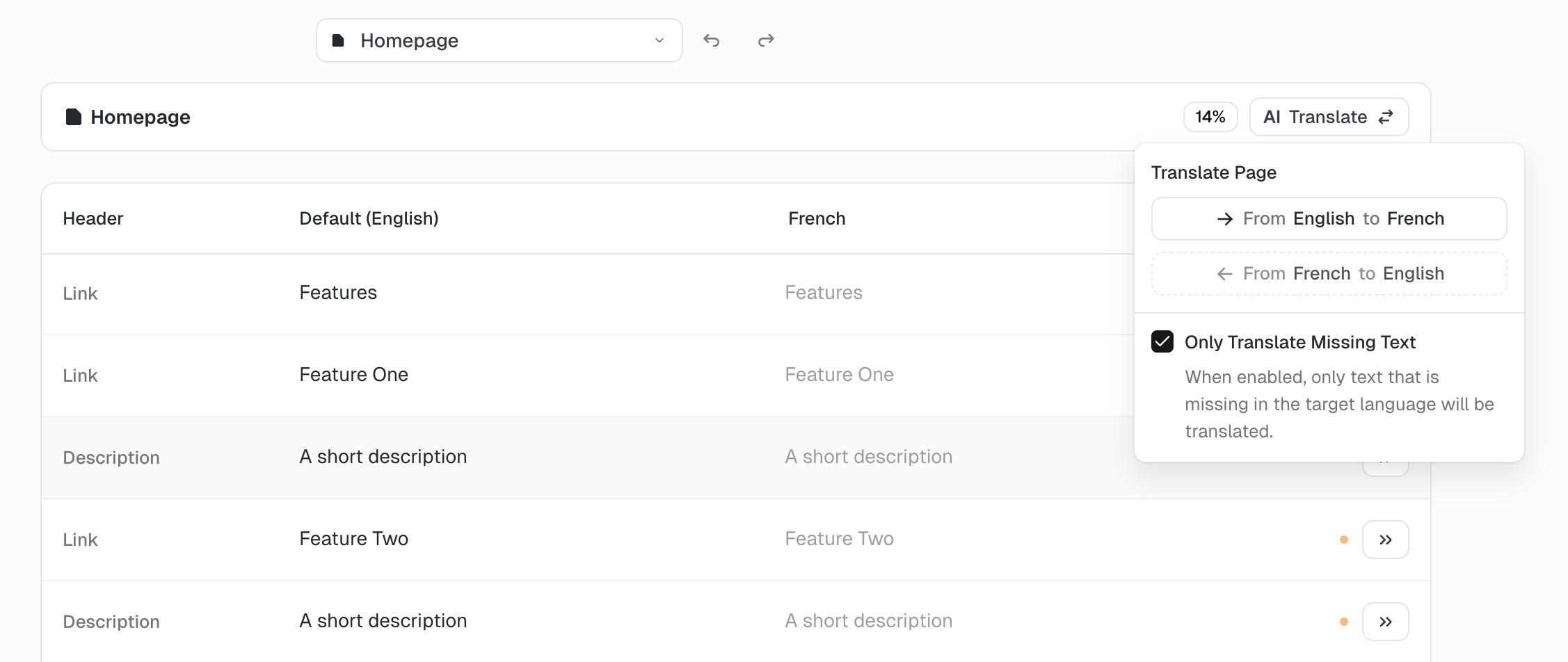
Task: Click translate arrows button for Feature Two row
Action: coord(1385,540)
